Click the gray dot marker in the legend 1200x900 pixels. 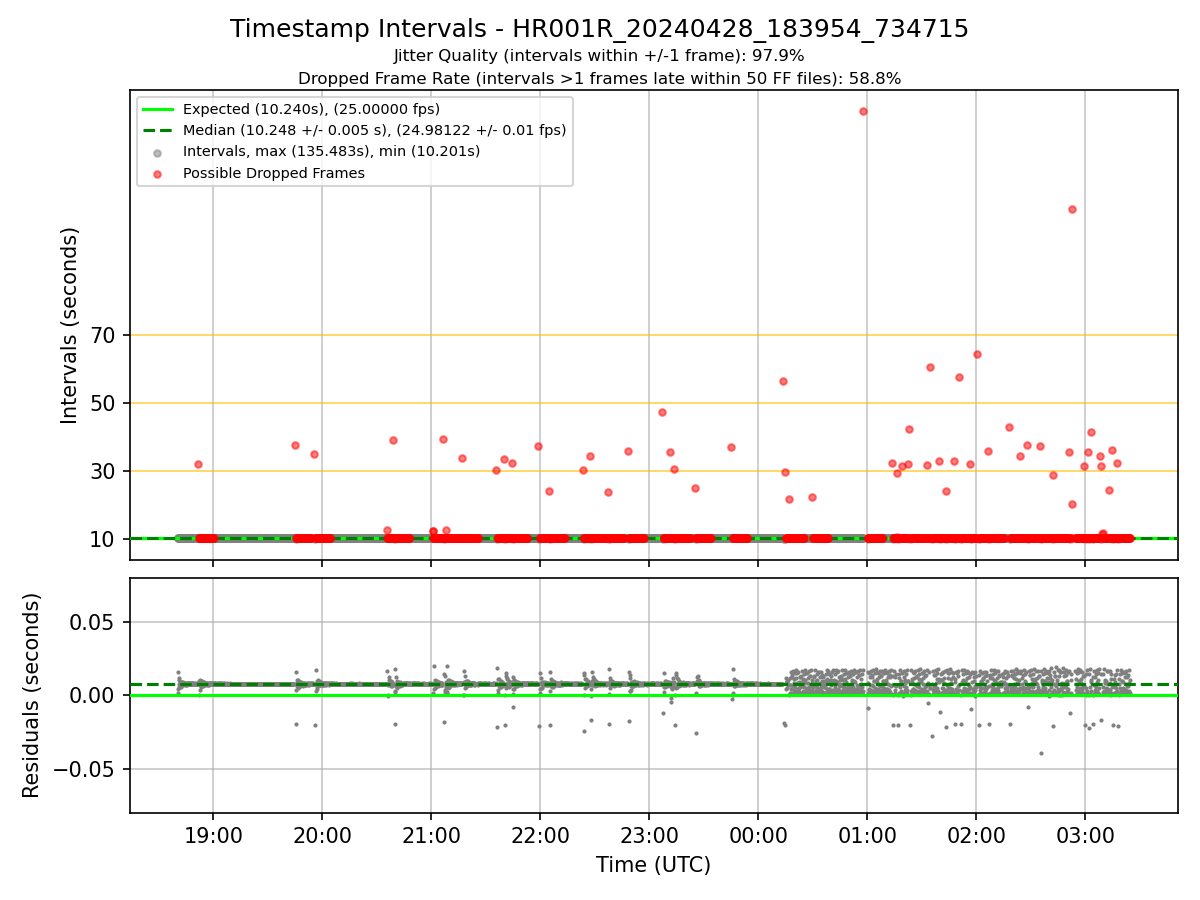pyautogui.click(x=158, y=152)
